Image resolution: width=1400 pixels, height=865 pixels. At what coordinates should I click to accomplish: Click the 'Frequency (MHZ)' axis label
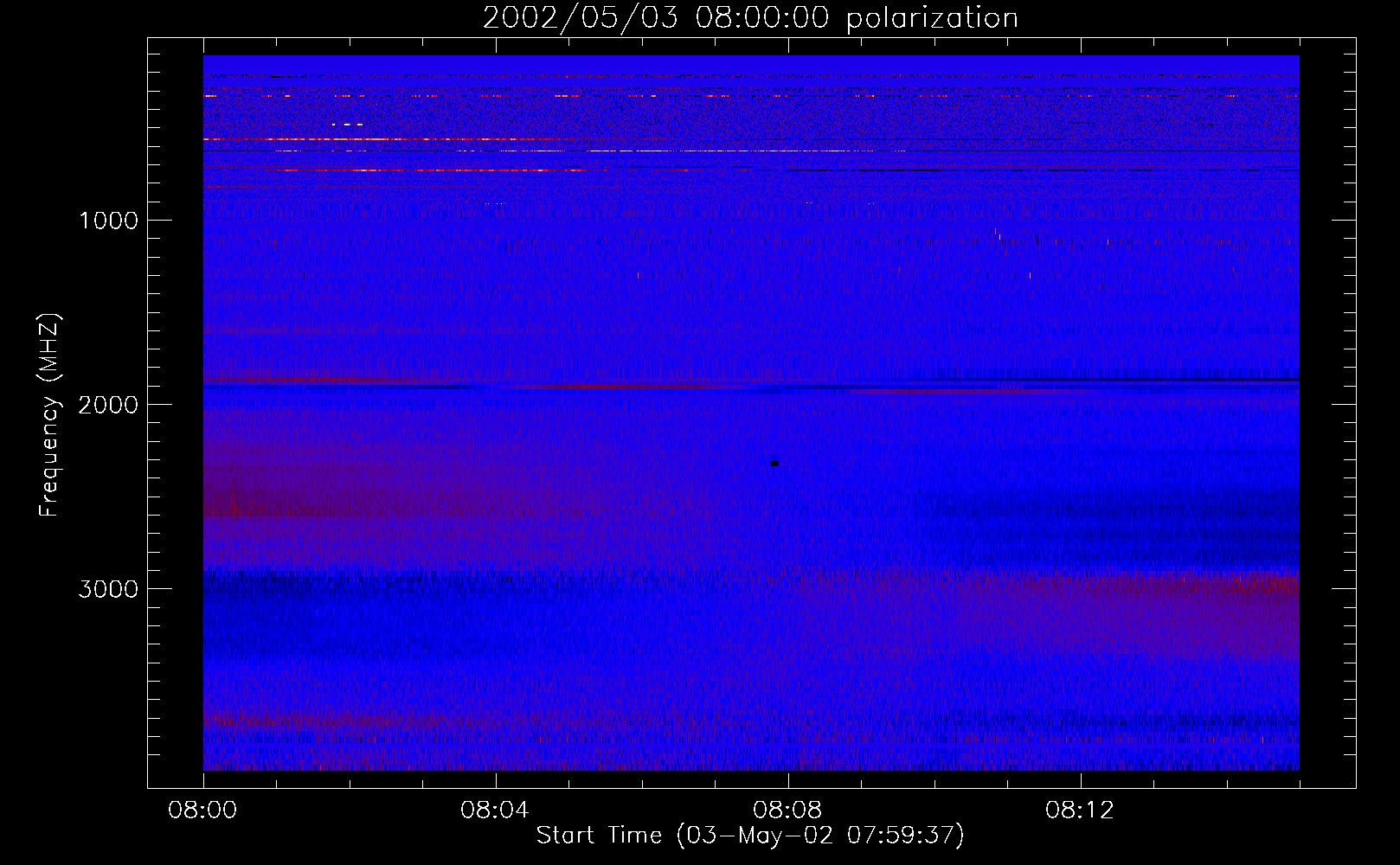point(49,415)
